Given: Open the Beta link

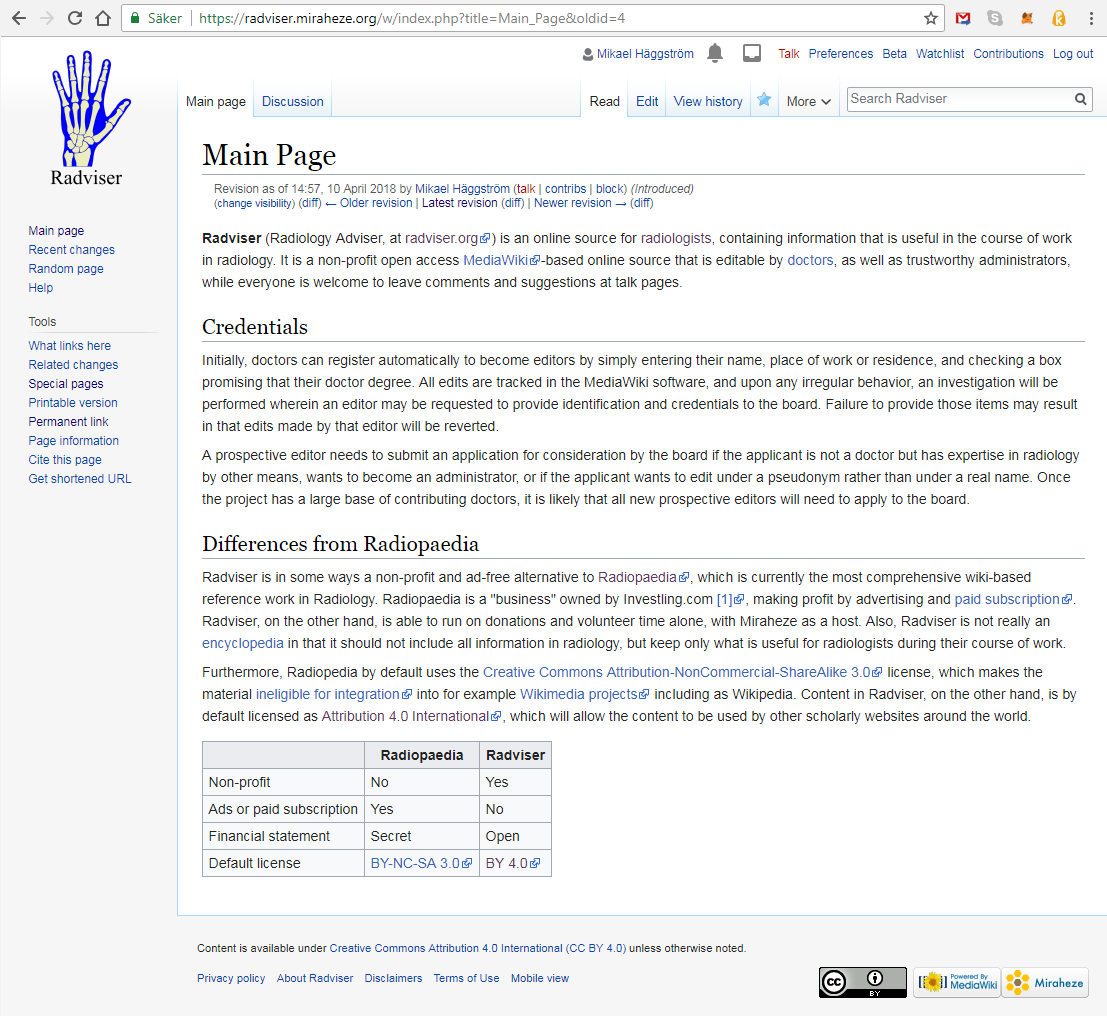Looking at the screenshot, I should 894,54.
